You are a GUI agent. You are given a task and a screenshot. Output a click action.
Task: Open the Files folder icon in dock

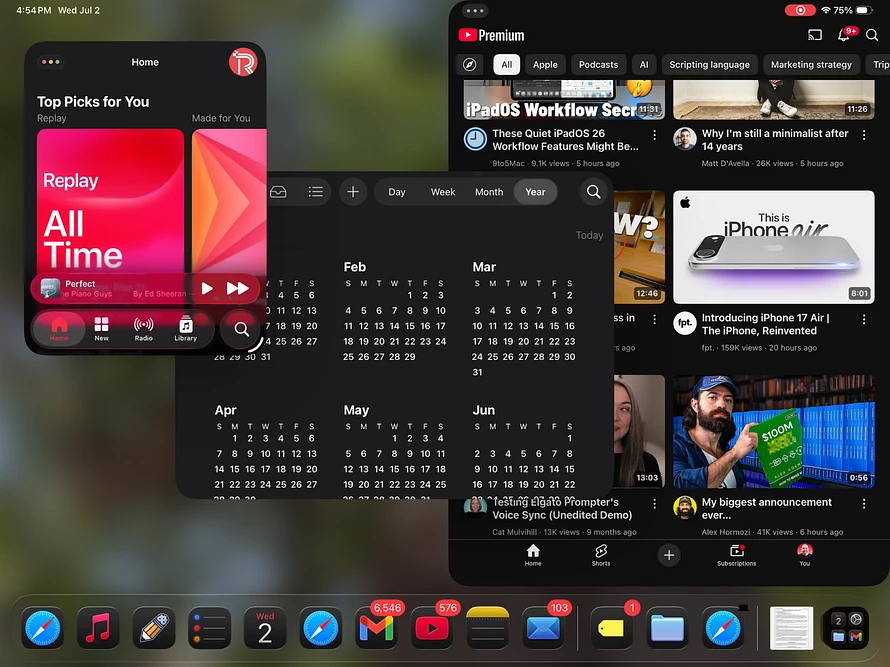(x=667, y=628)
